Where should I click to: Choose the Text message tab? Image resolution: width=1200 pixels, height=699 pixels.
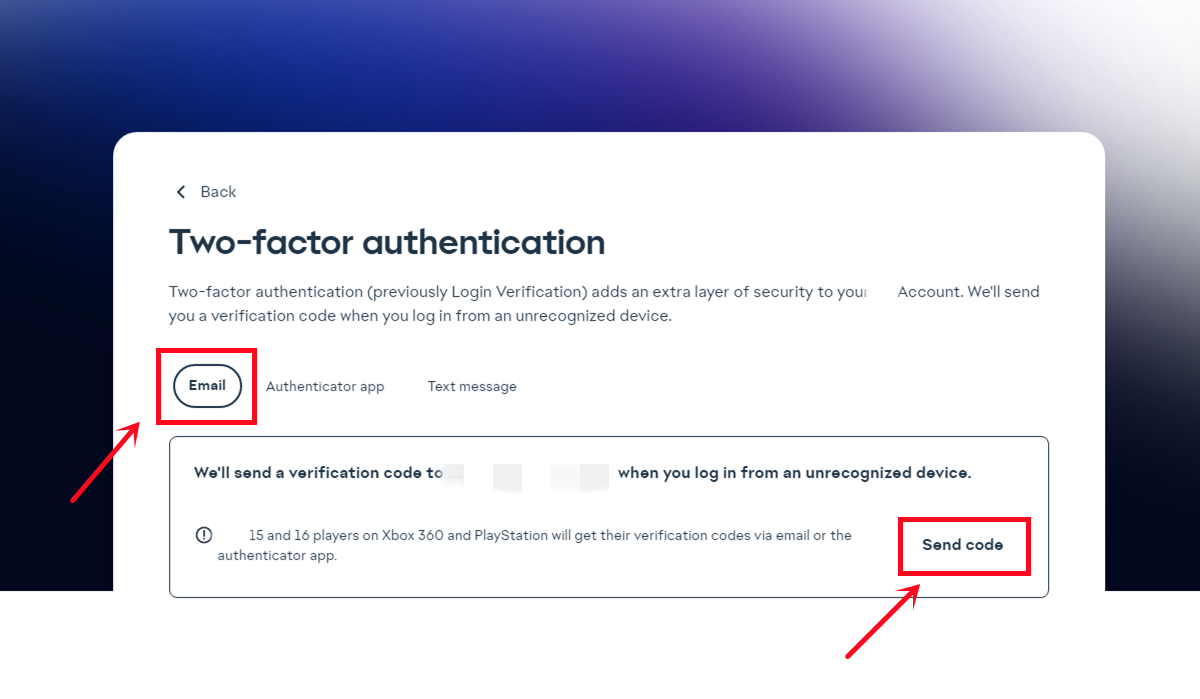[x=472, y=387]
